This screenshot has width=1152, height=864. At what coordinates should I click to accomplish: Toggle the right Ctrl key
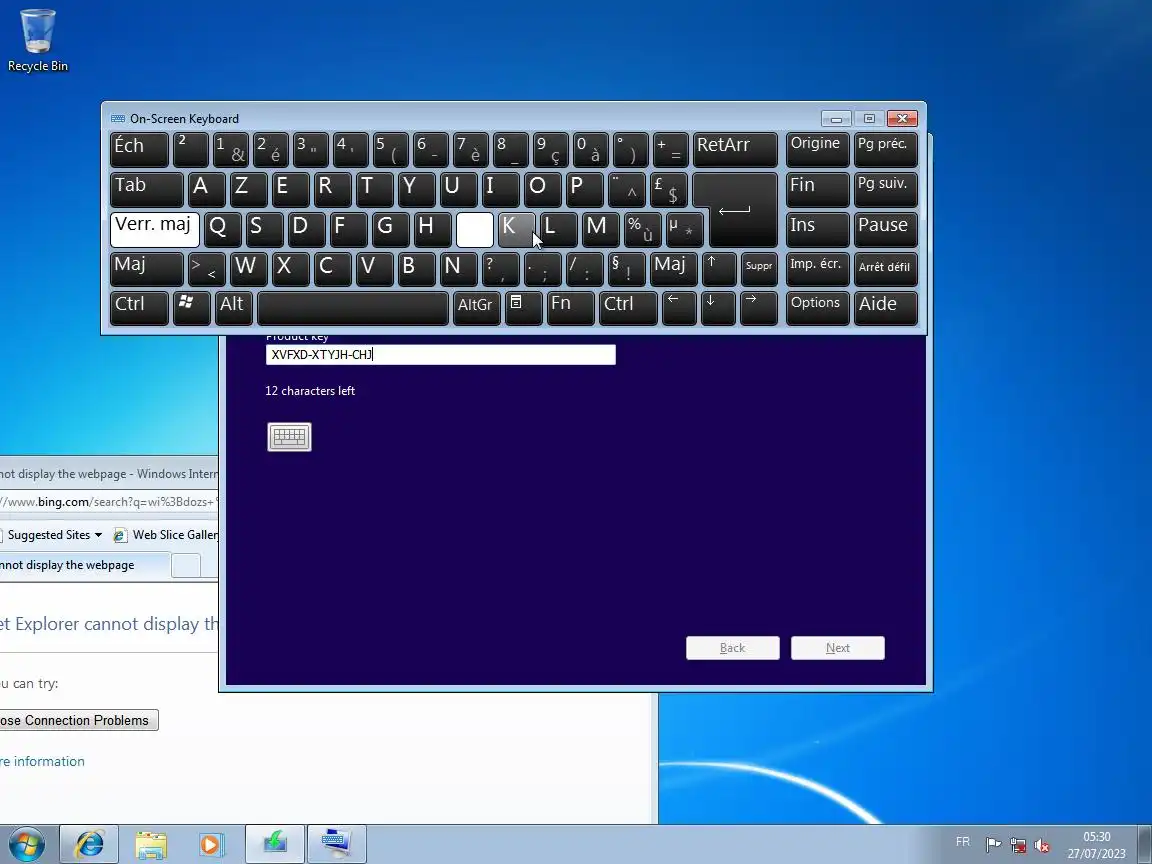(x=627, y=308)
